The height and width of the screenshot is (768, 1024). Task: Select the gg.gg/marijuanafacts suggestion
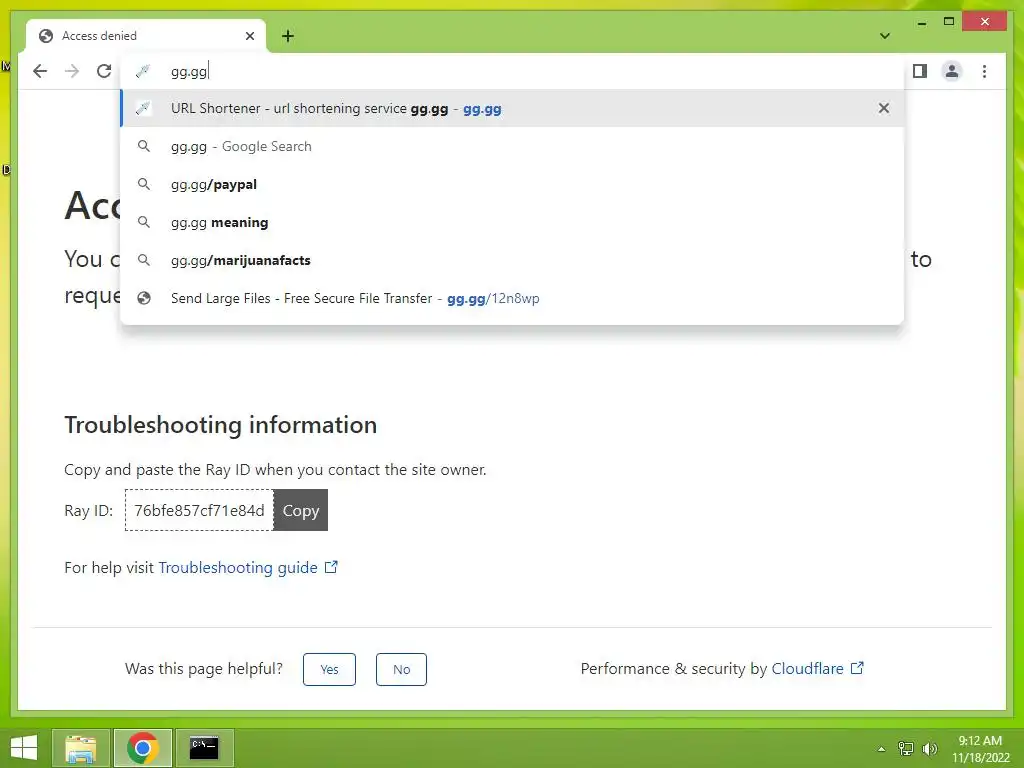(x=512, y=260)
